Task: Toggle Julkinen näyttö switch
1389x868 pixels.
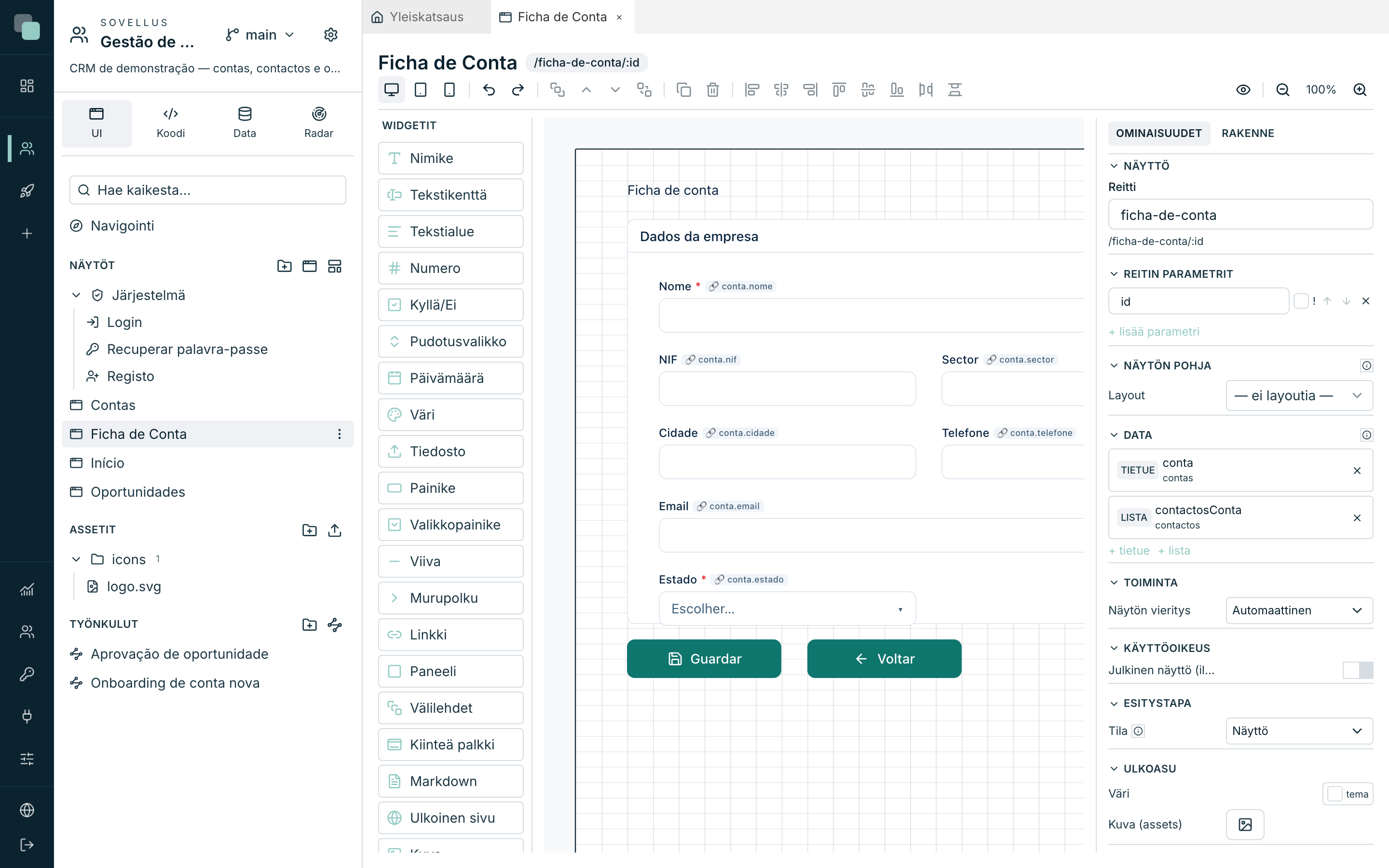Action: tap(1358, 670)
